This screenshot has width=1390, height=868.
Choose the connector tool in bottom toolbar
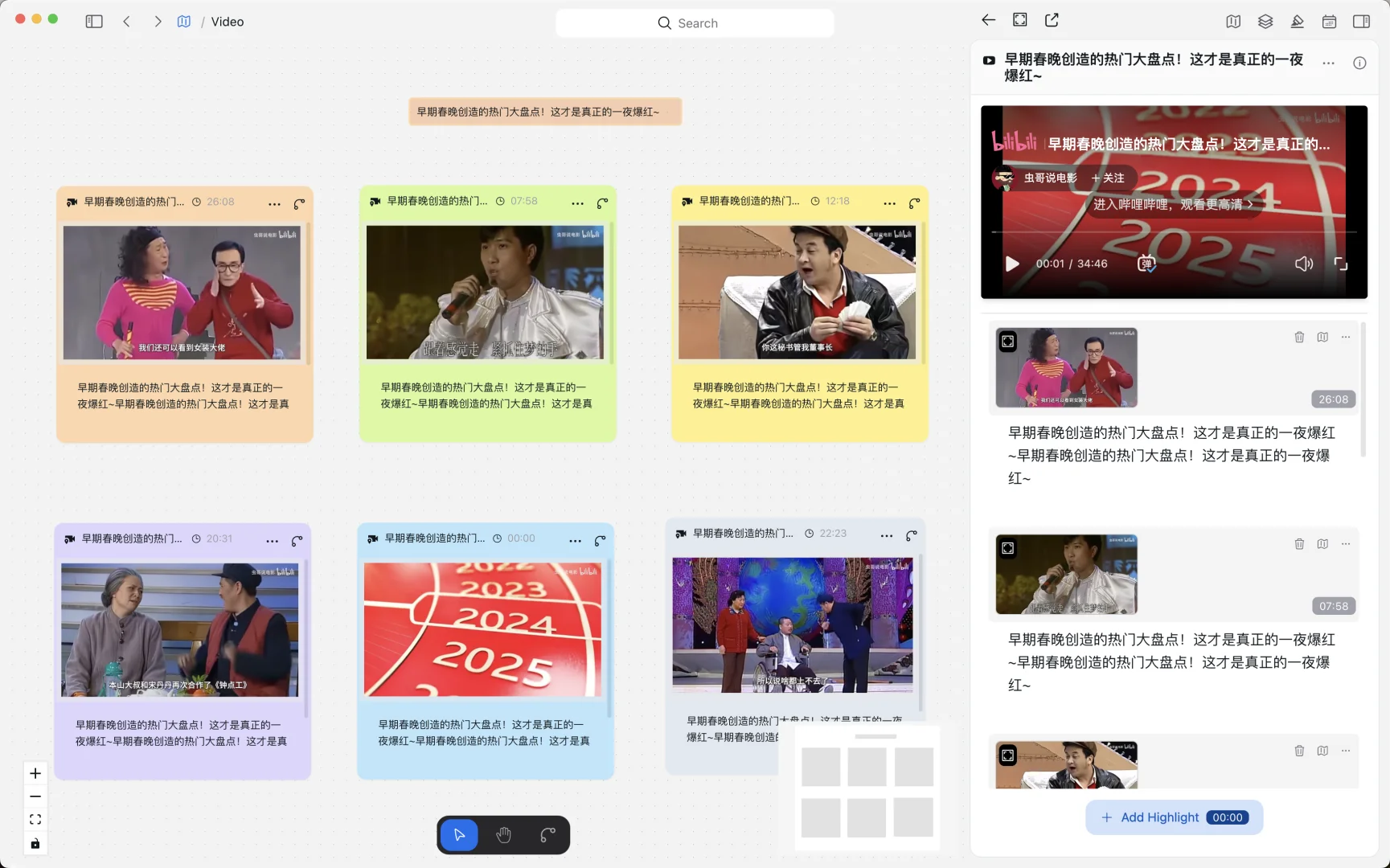pos(547,835)
